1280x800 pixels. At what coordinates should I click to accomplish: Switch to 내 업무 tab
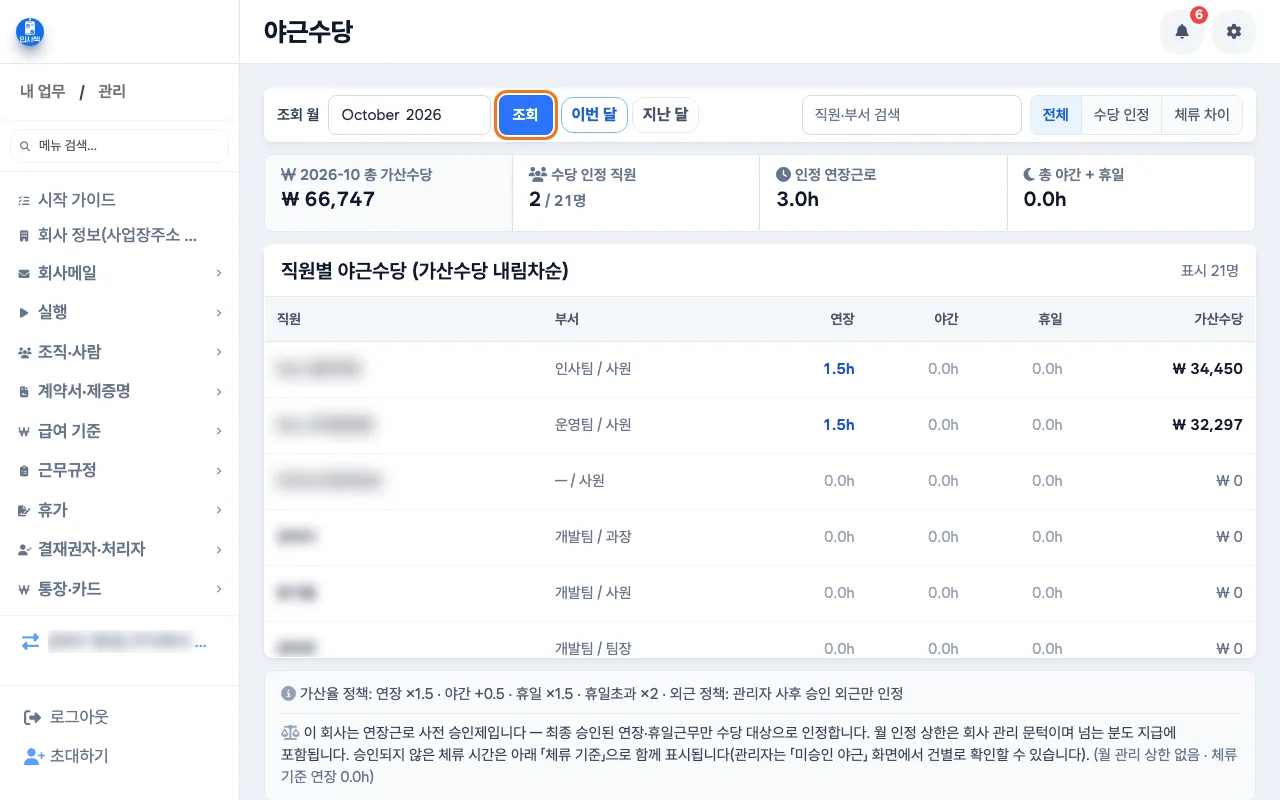tap(43, 92)
